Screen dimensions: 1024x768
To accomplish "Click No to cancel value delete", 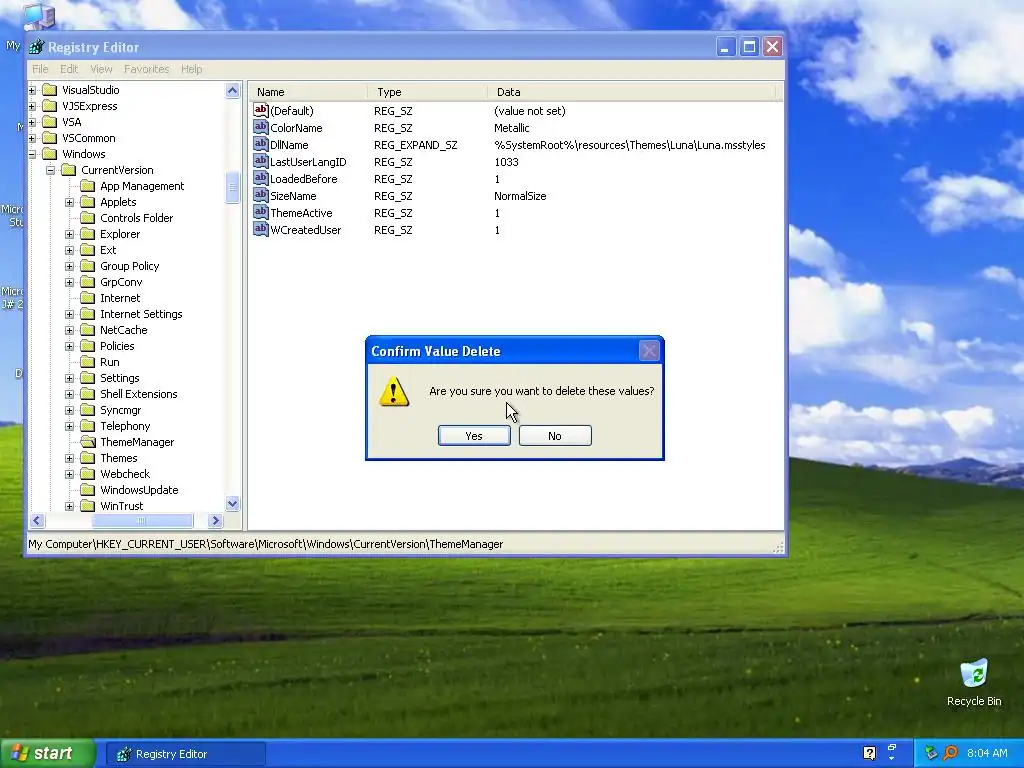I will tap(555, 436).
